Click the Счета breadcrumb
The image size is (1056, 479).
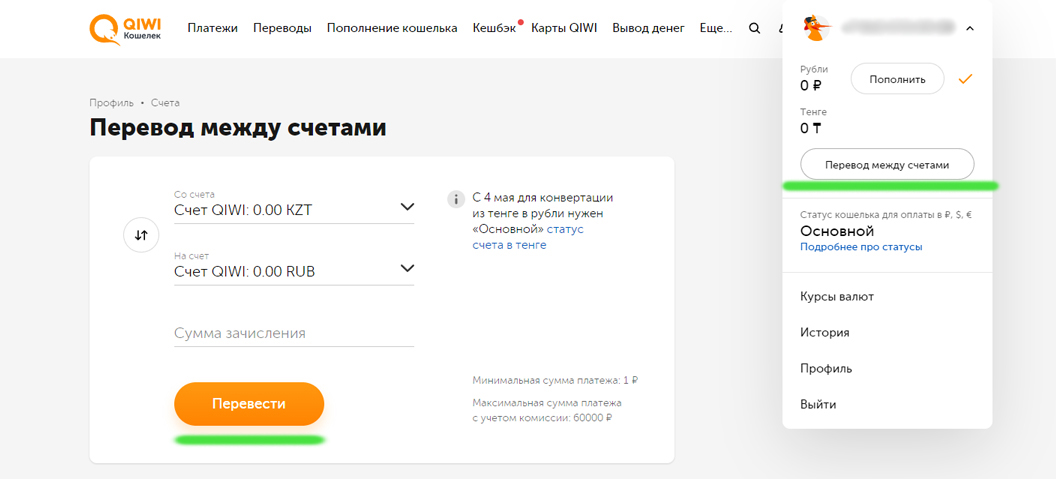(x=165, y=102)
